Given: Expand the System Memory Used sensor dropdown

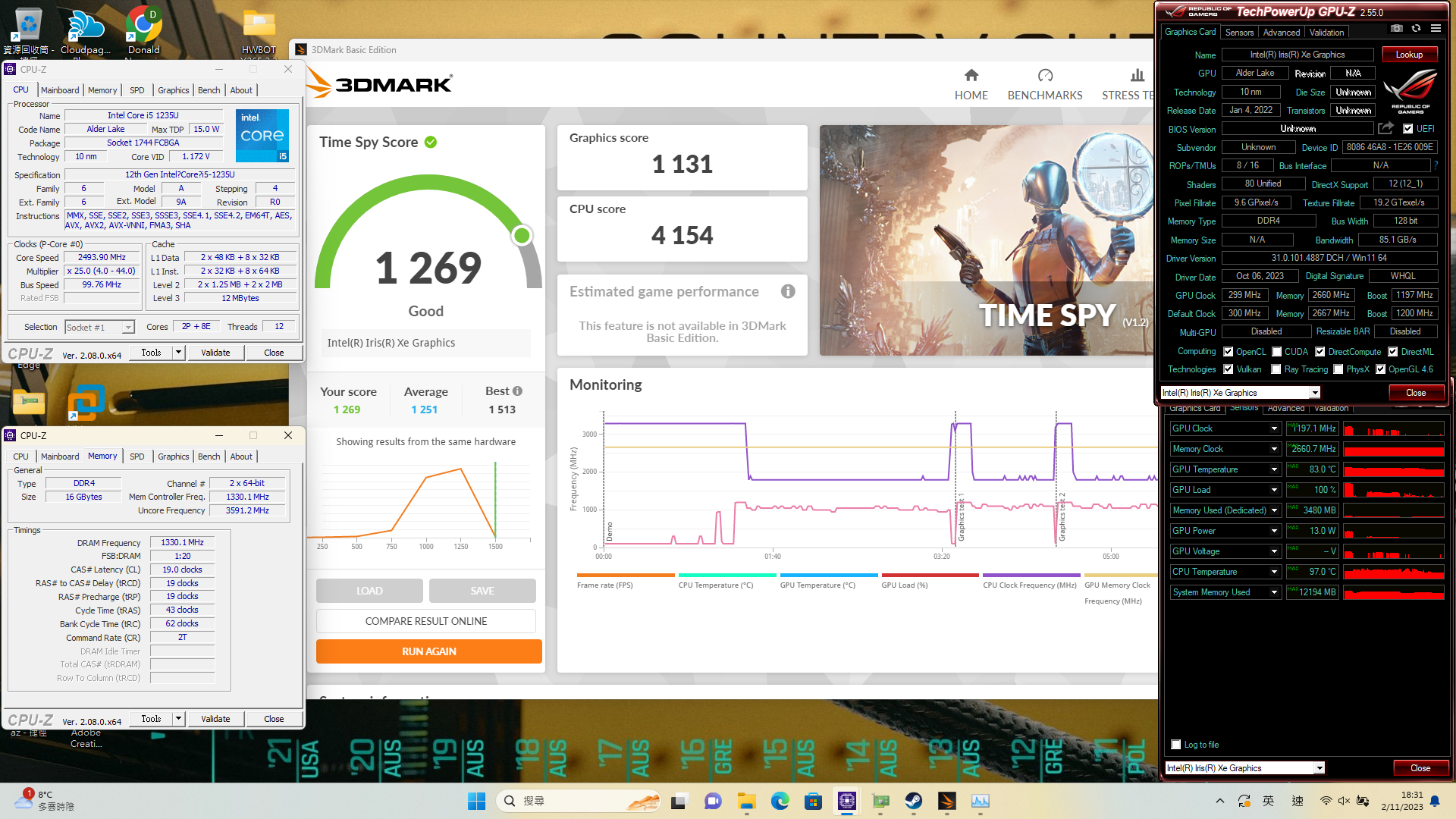Looking at the screenshot, I should [1274, 592].
